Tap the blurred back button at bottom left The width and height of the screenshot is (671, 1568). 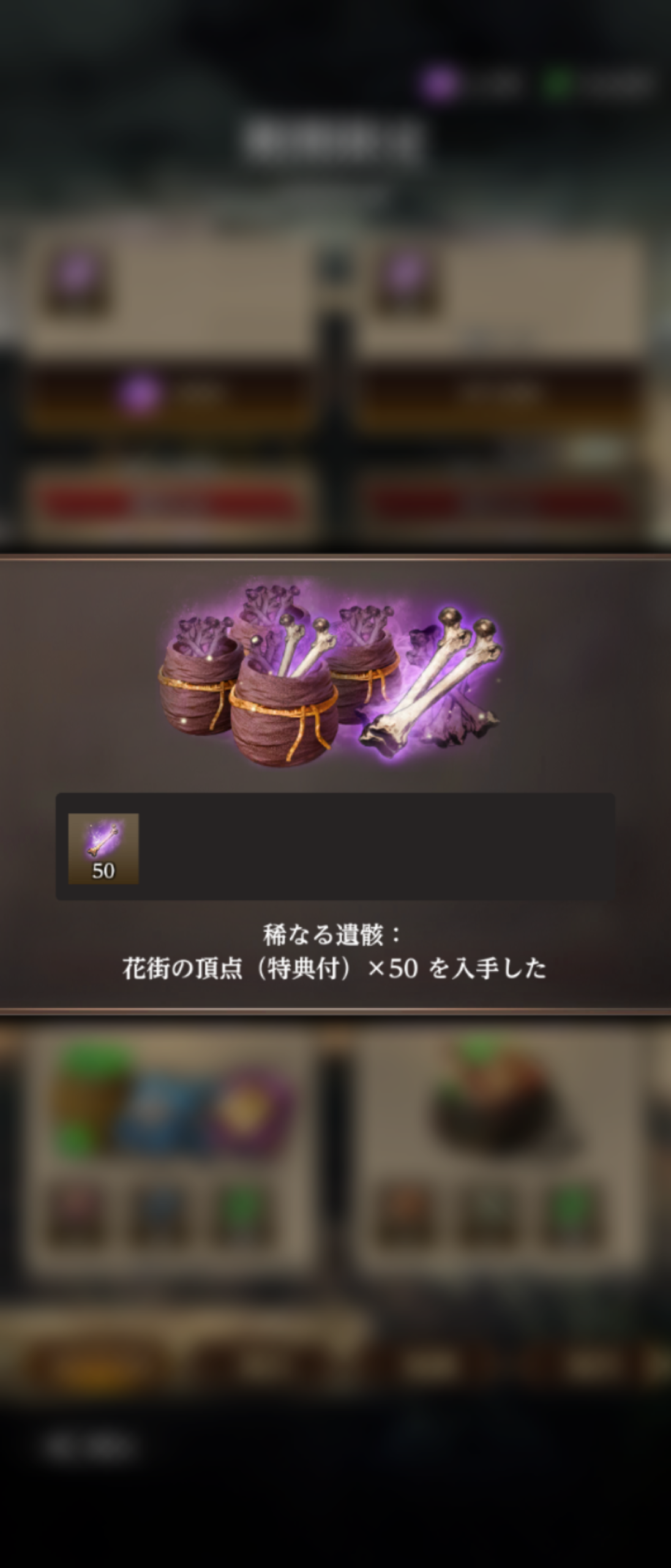pyautogui.click(x=91, y=1448)
